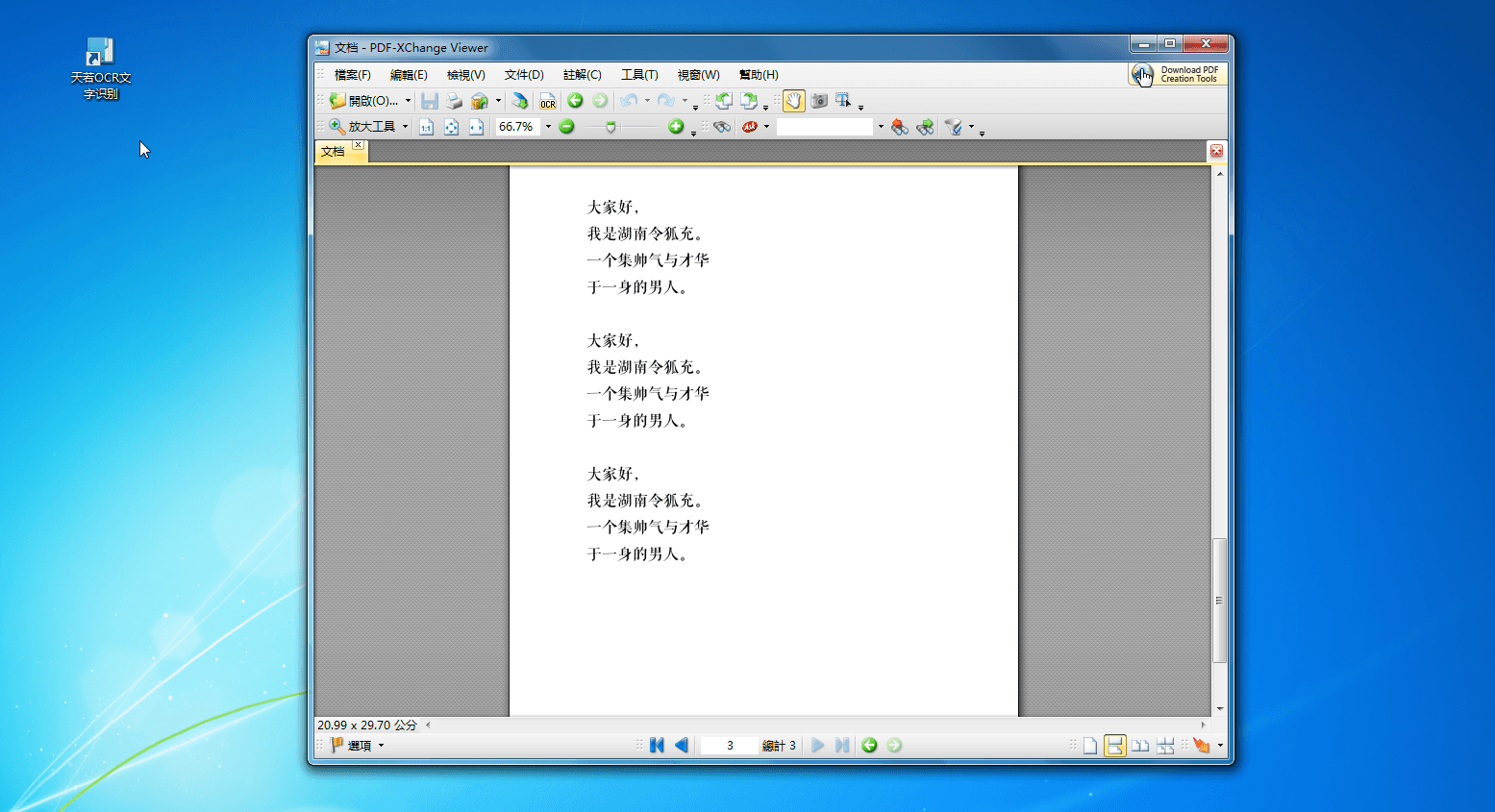The height and width of the screenshot is (812, 1495).
Task: Open the 天若OCR文字识别 desktop shortcut
Action: pyautogui.click(x=100, y=69)
